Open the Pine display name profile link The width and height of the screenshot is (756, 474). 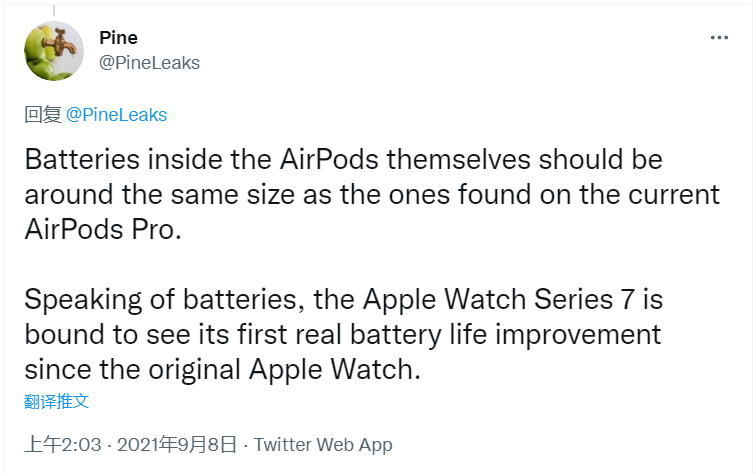coord(119,38)
